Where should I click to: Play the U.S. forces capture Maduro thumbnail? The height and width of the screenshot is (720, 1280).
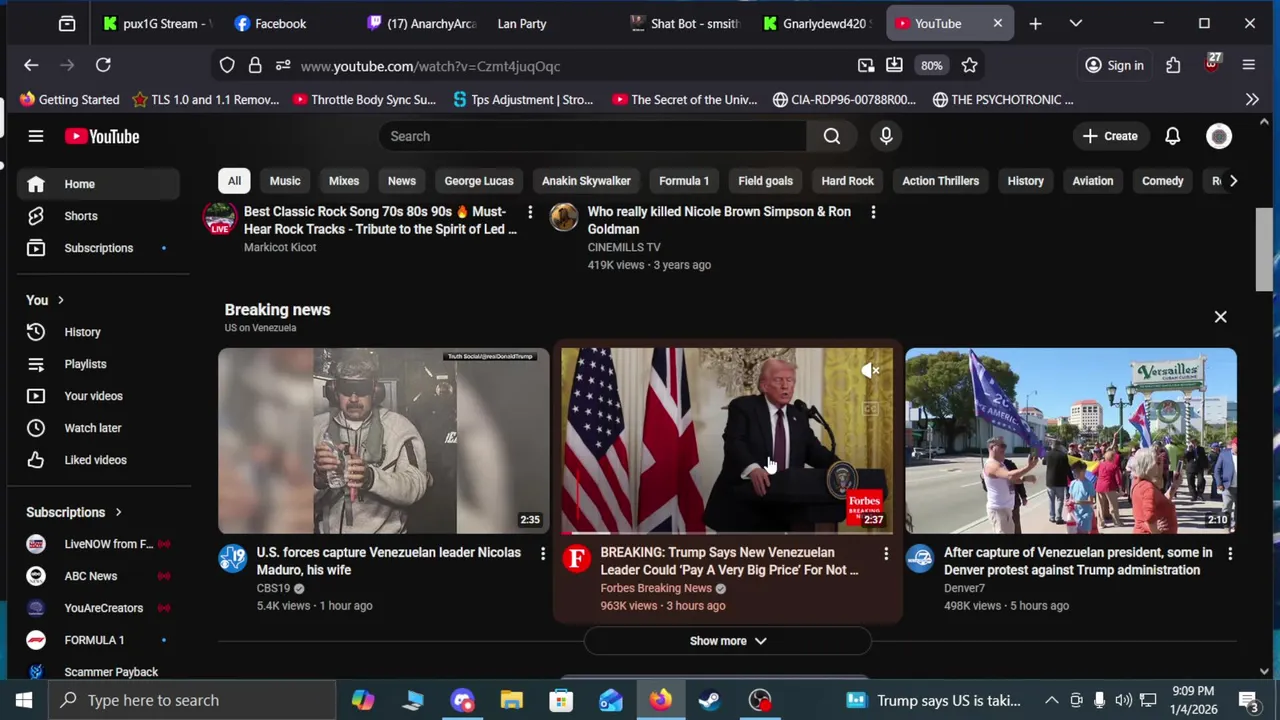pos(384,441)
